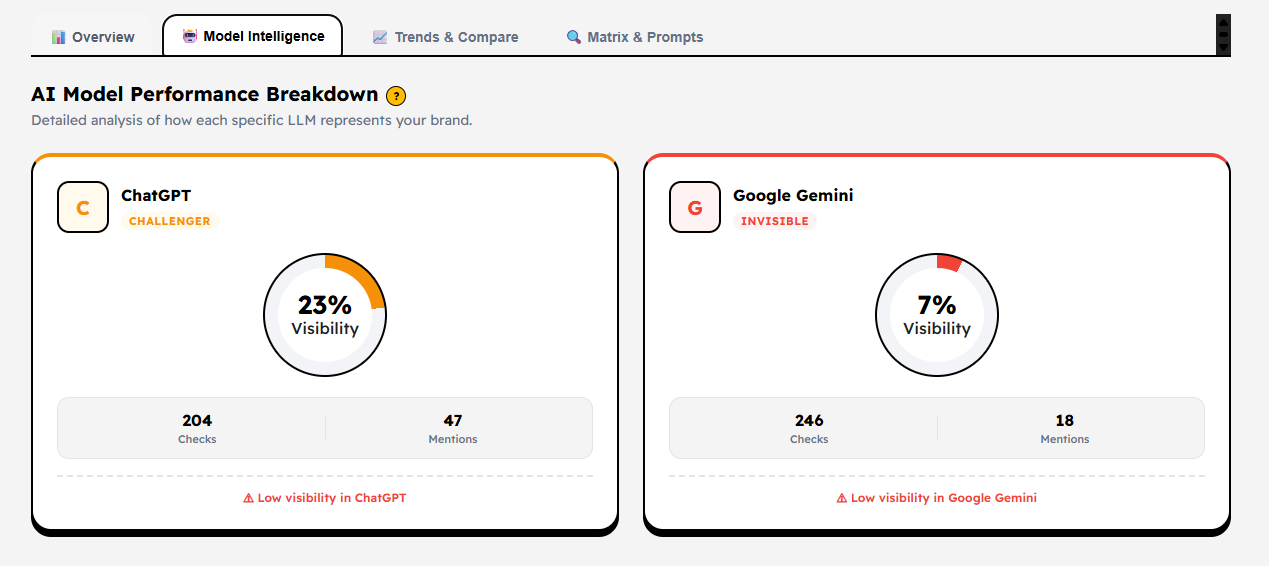Click the Google Gemini 7% visibility ring
The width and height of the screenshot is (1269, 566).
[x=937, y=315]
